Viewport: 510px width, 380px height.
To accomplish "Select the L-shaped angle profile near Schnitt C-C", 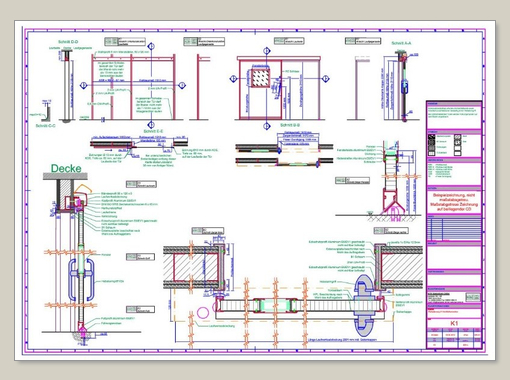I will click(x=47, y=113).
